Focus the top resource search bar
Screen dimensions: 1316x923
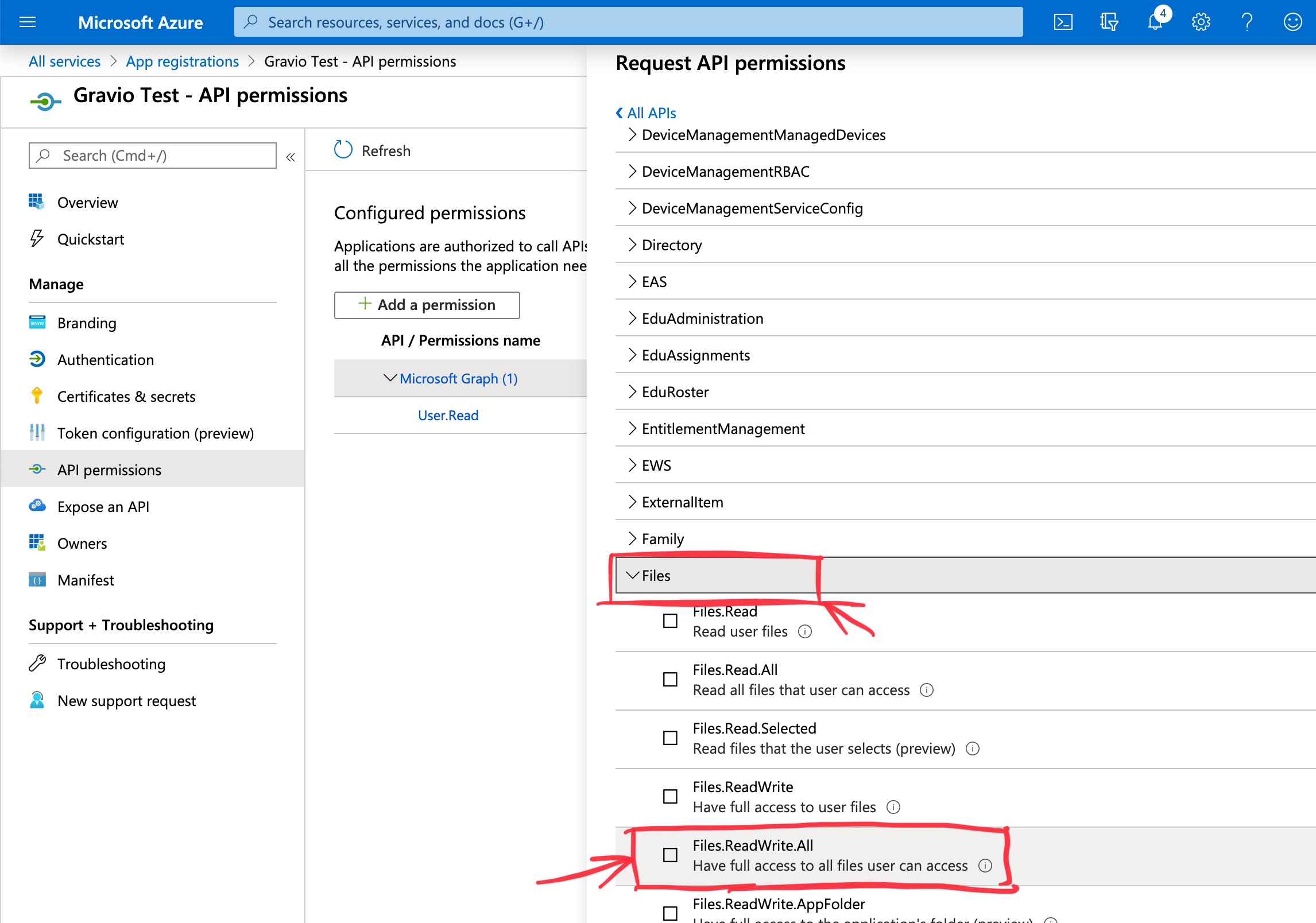coord(629,22)
